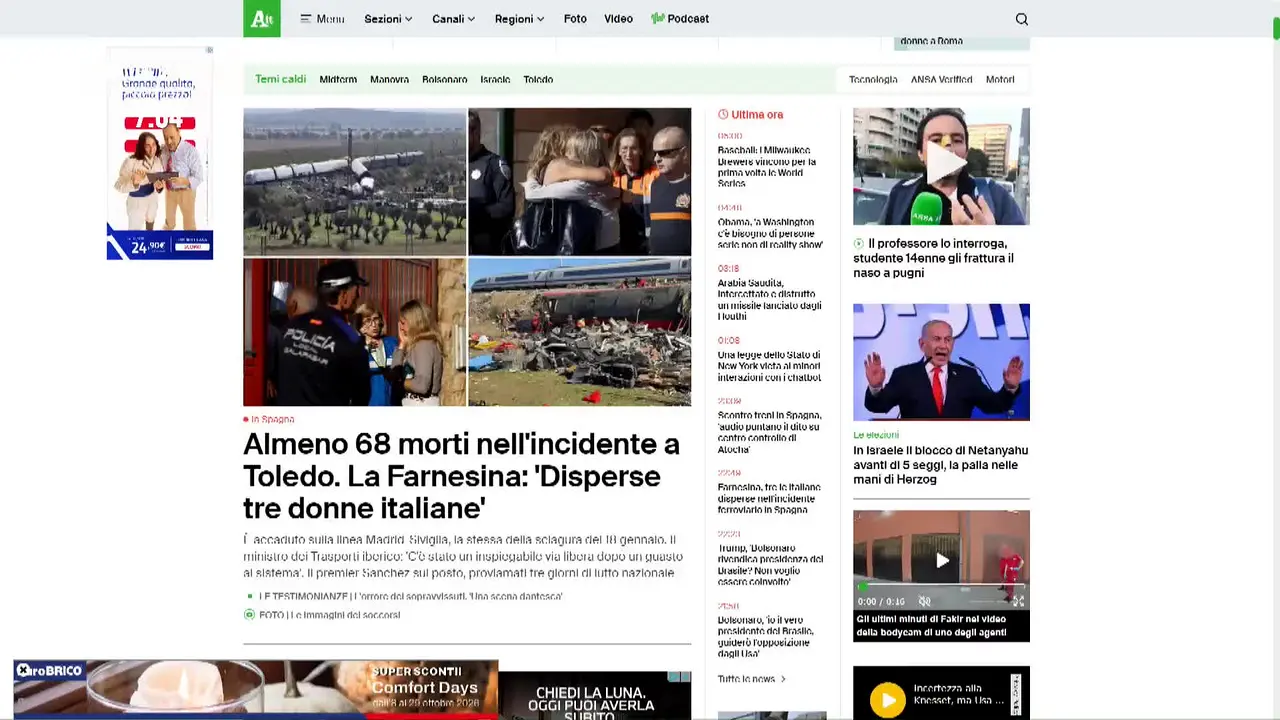This screenshot has width=1280, height=720.
Task: Select the Manovra hot topic
Action: pyautogui.click(x=389, y=79)
